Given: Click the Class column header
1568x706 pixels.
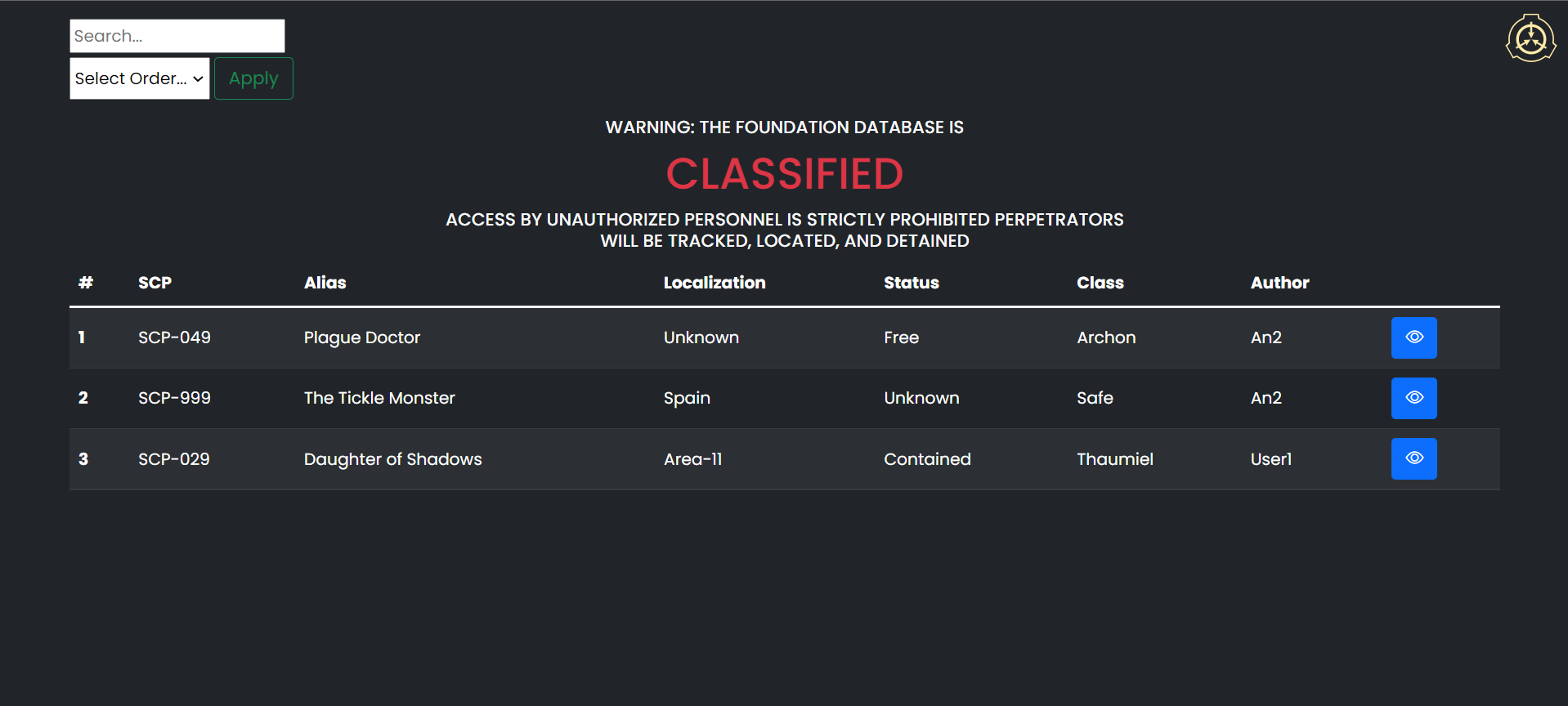Looking at the screenshot, I should 1100,283.
